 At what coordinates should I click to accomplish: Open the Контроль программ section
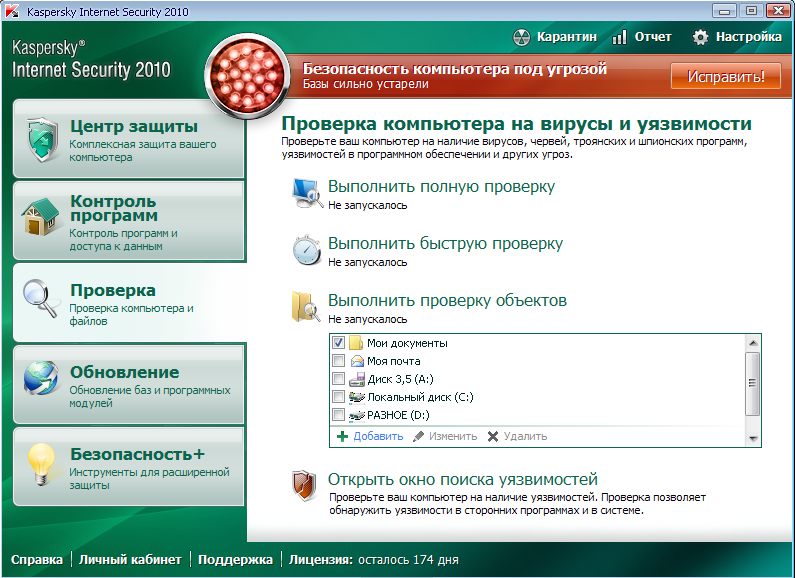[129, 221]
